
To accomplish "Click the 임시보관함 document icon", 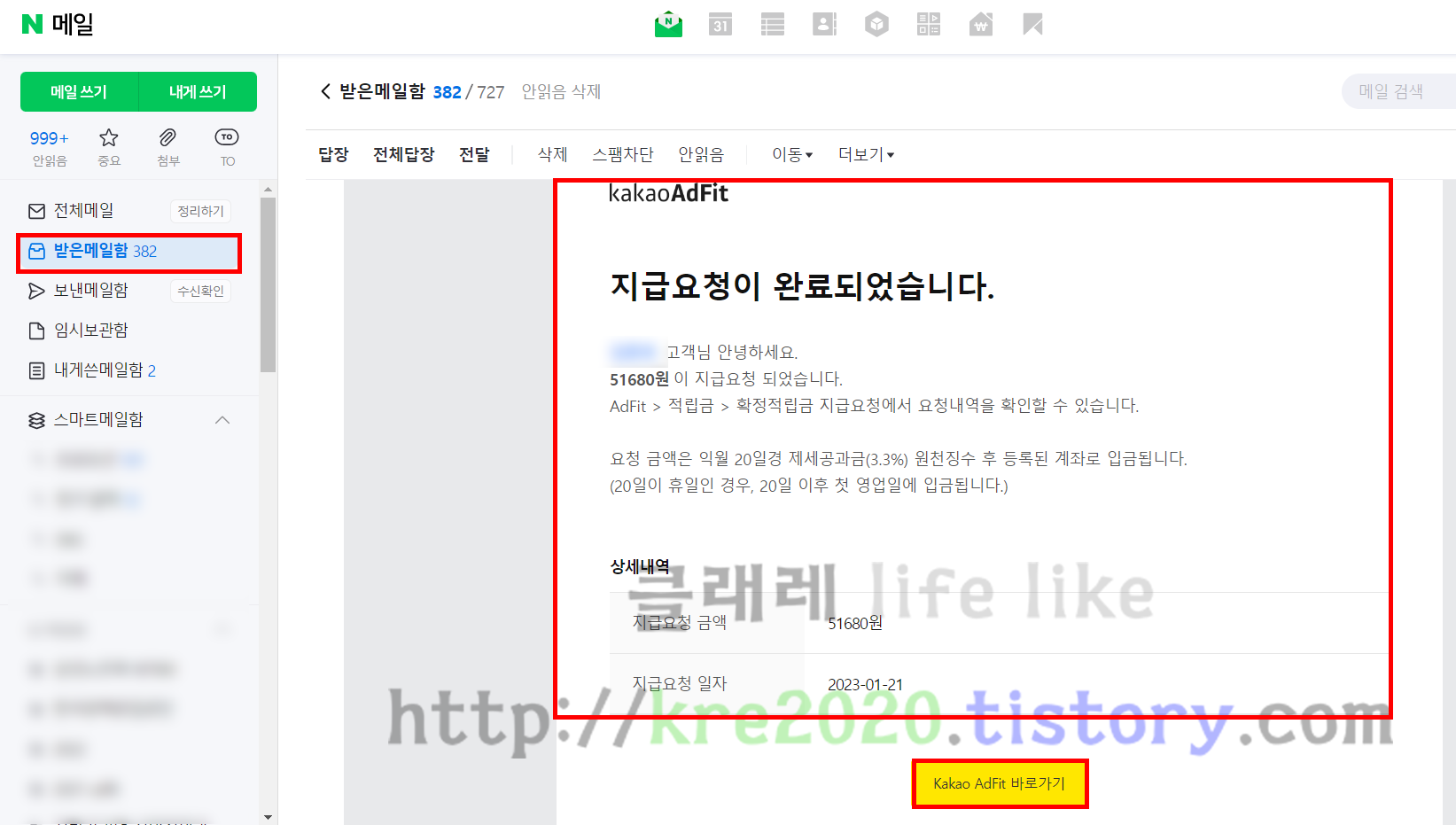I will click(36, 331).
